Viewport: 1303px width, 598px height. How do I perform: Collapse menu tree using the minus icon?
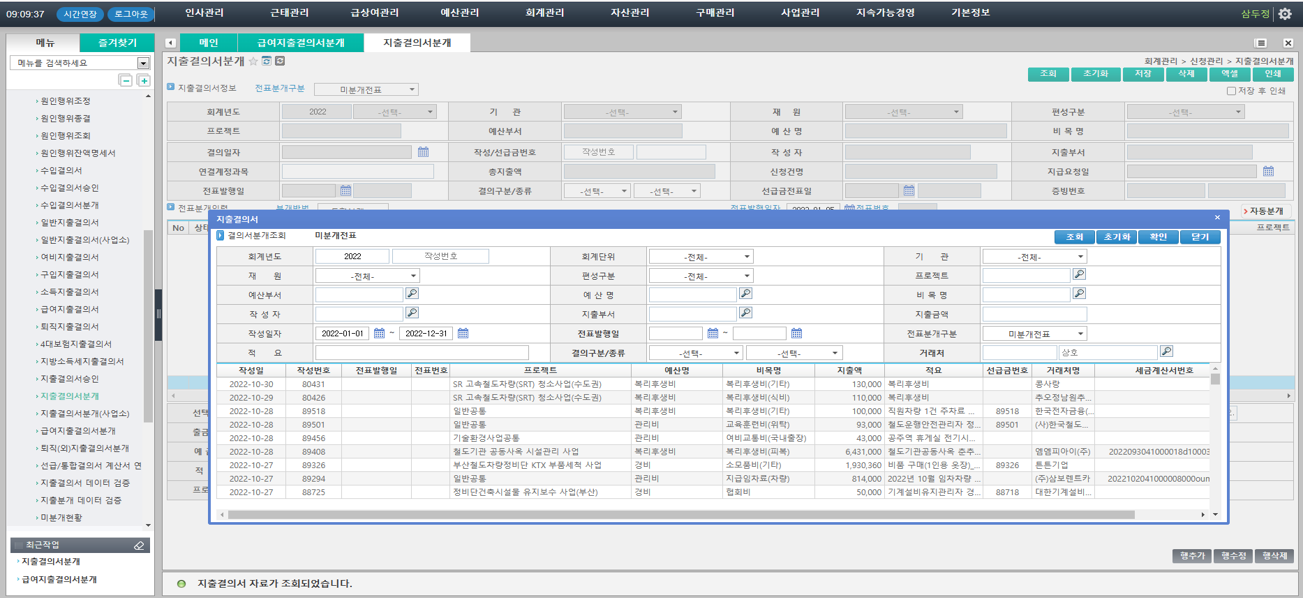pyautogui.click(x=126, y=81)
